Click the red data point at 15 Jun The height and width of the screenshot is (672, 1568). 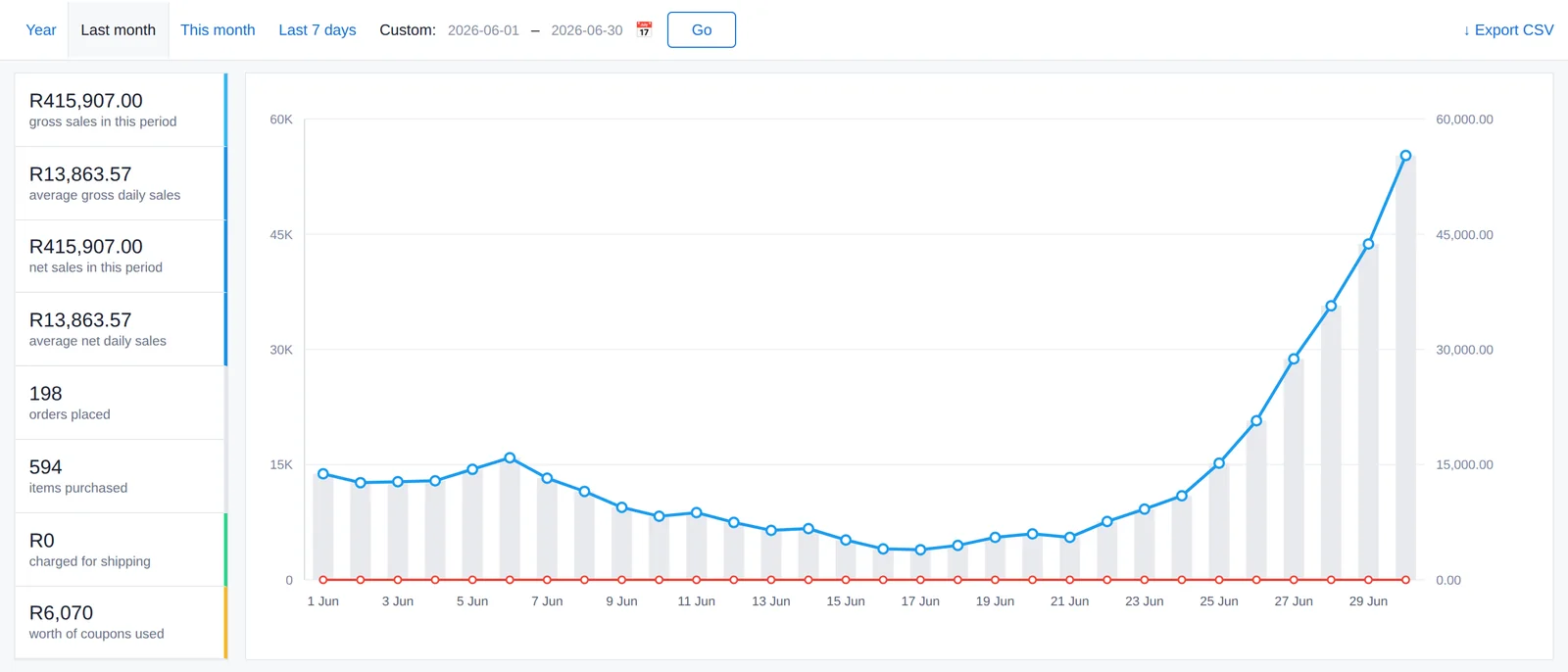[846, 580]
